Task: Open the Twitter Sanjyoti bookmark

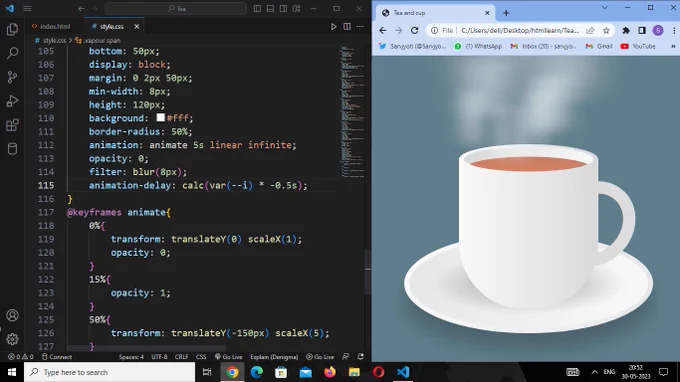Action: (412, 46)
